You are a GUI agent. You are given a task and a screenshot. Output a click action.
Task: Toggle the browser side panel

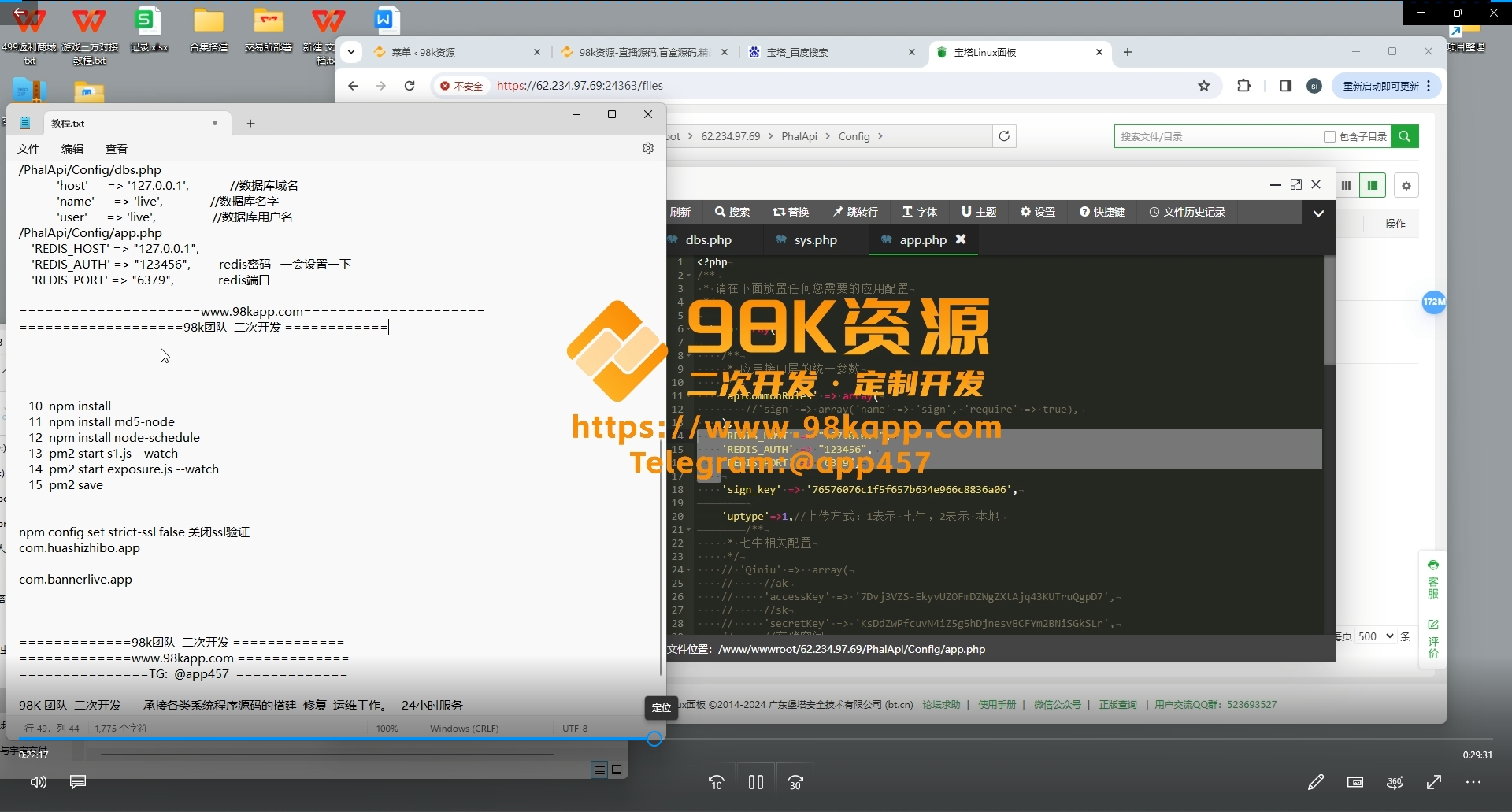pyautogui.click(x=1286, y=86)
